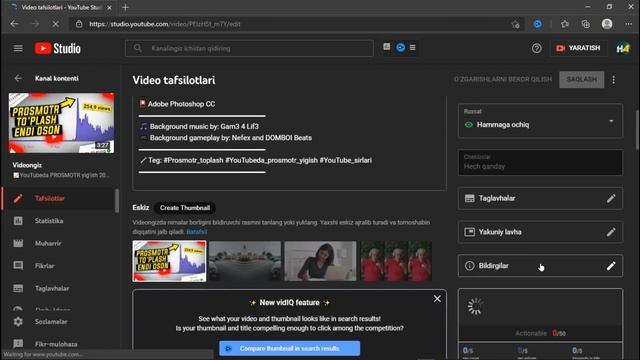Viewport: 640px width, 360px height.
Task: Click Compare thumbnail in search results
Action: 289,348
